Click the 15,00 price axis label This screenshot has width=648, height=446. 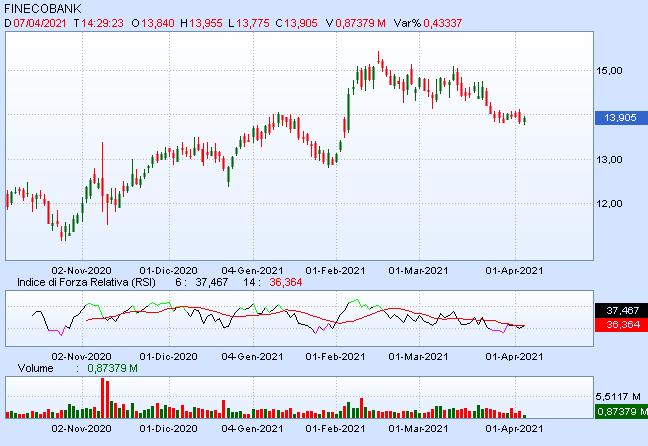(609, 71)
